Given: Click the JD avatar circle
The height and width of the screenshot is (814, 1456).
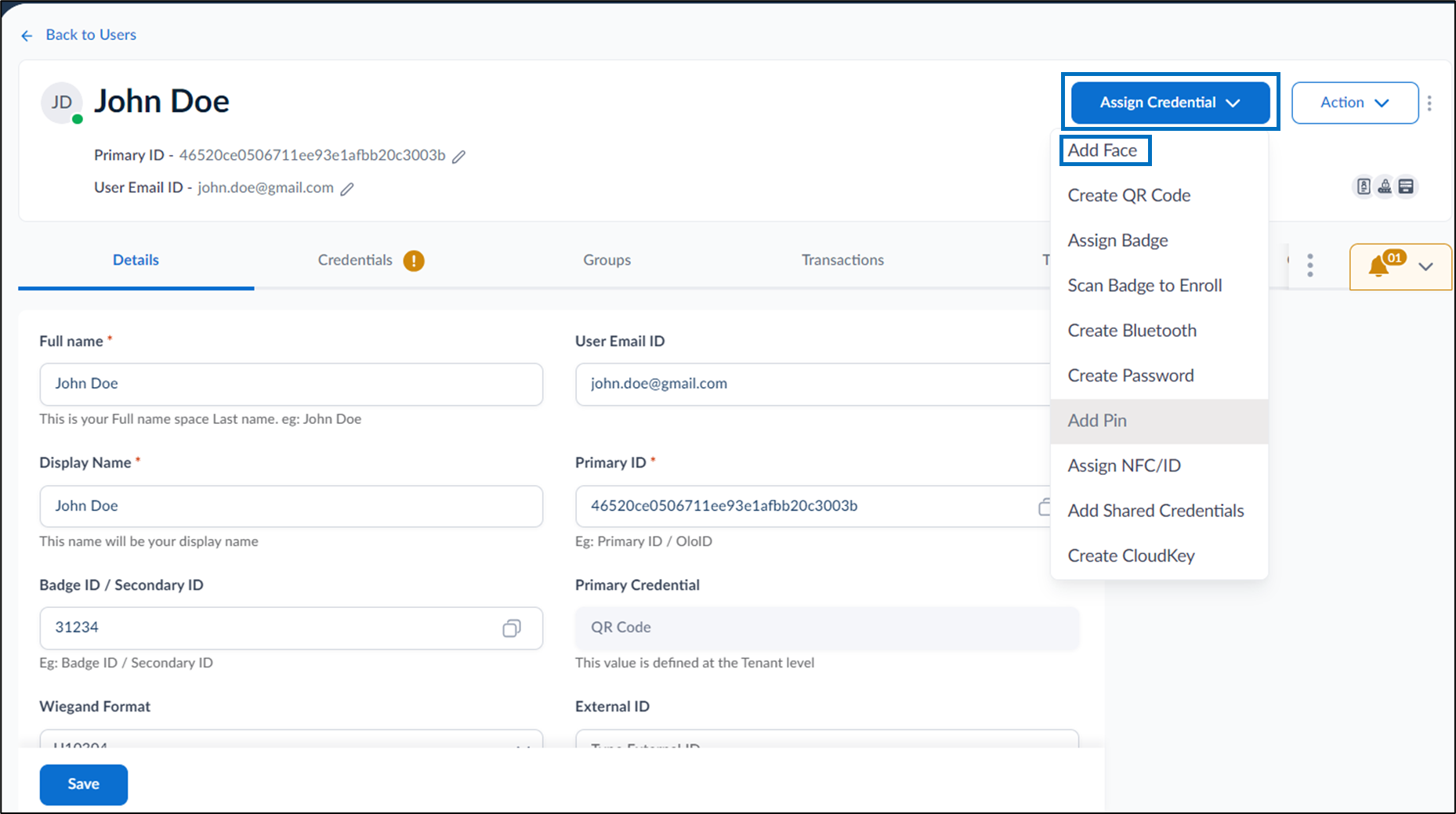Looking at the screenshot, I should [x=62, y=103].
